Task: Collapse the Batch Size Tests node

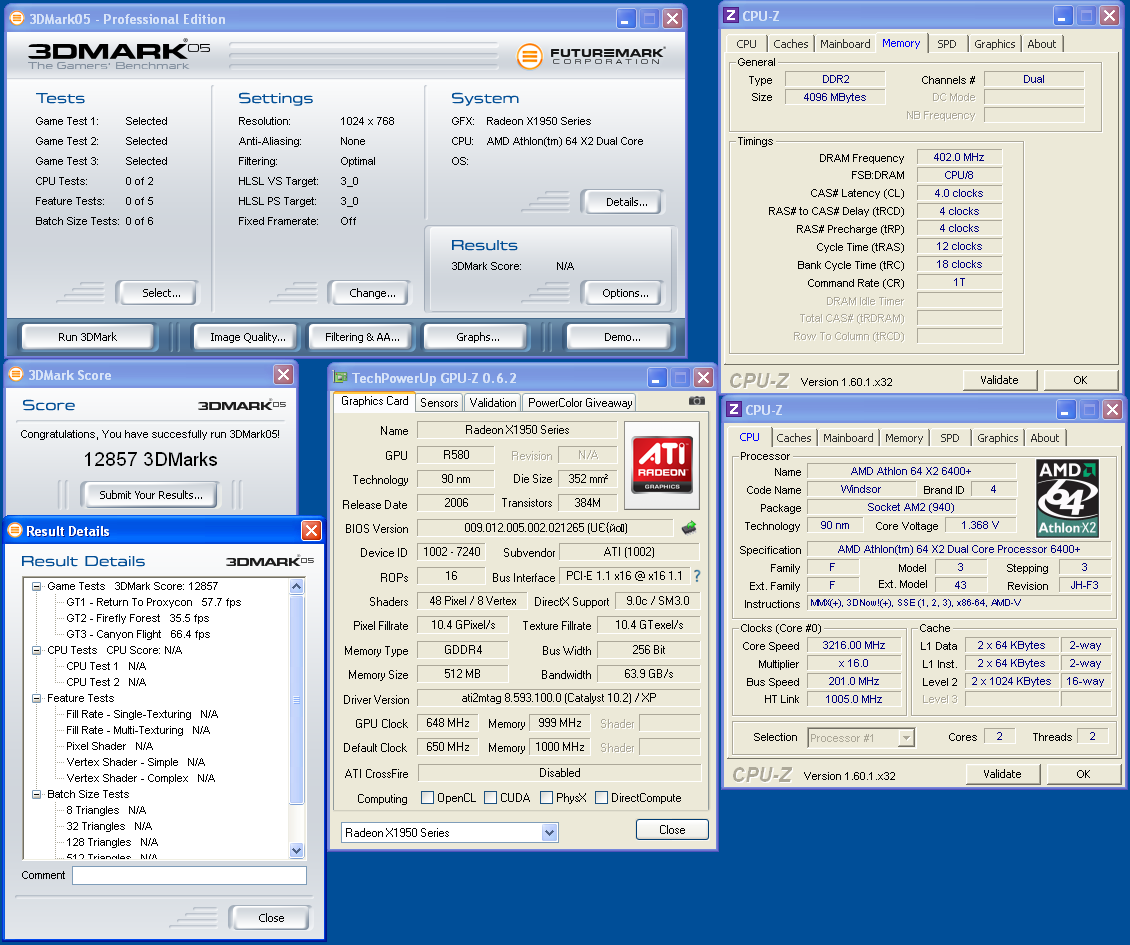Action: [x=36, y=794]
